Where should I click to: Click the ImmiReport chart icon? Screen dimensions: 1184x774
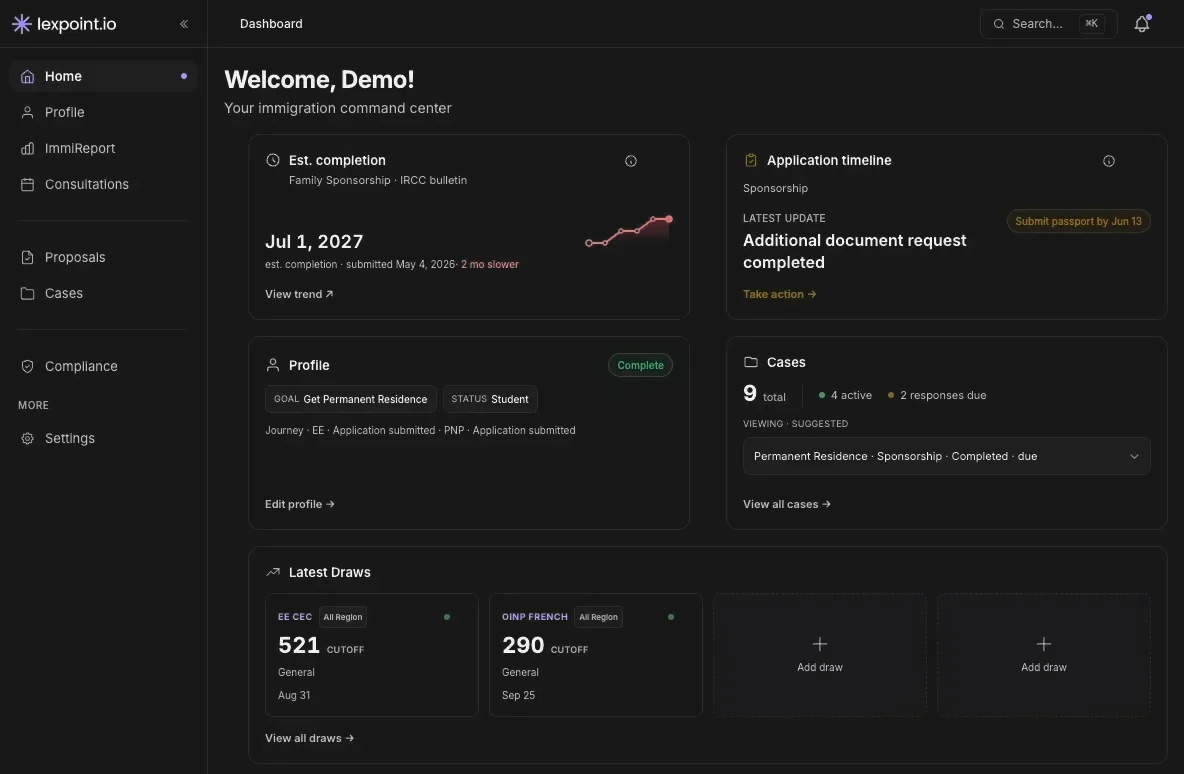27,149
